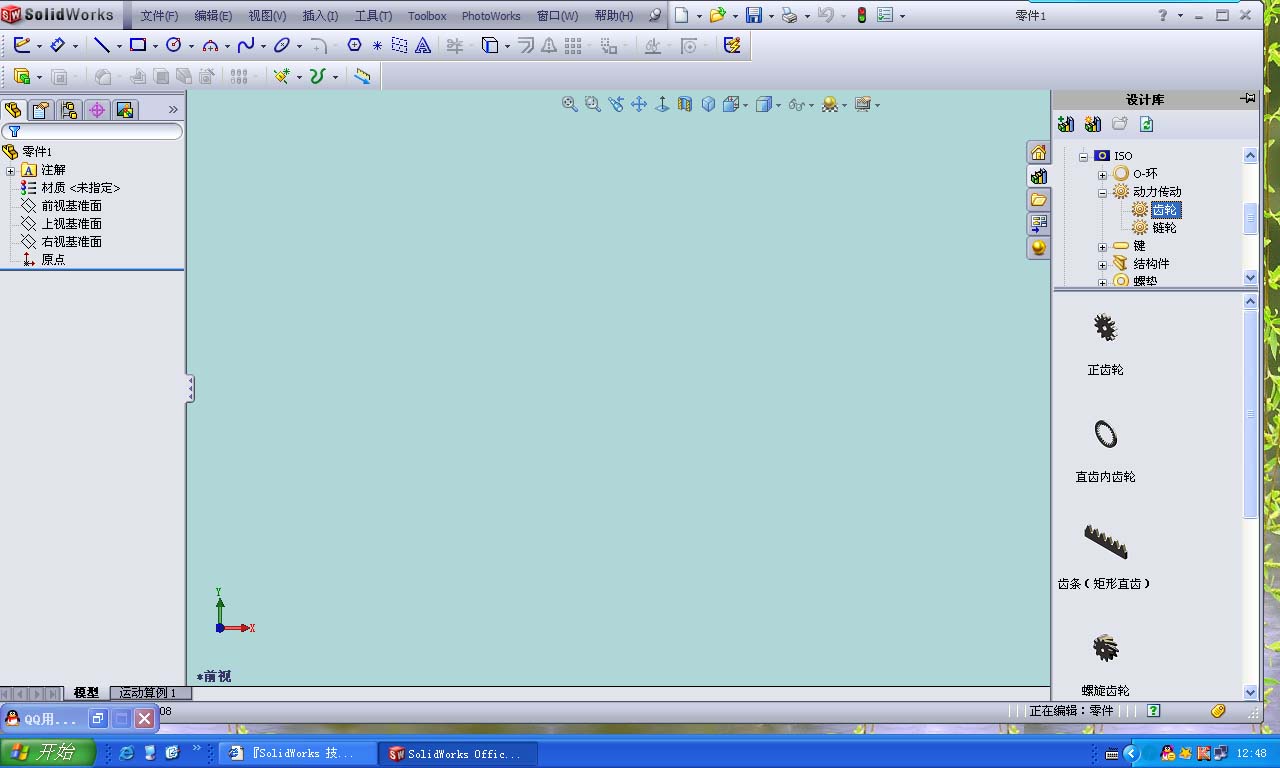Open the Display Style dropdown arrow
This screenshot has height=768, width=1280.
777,104
